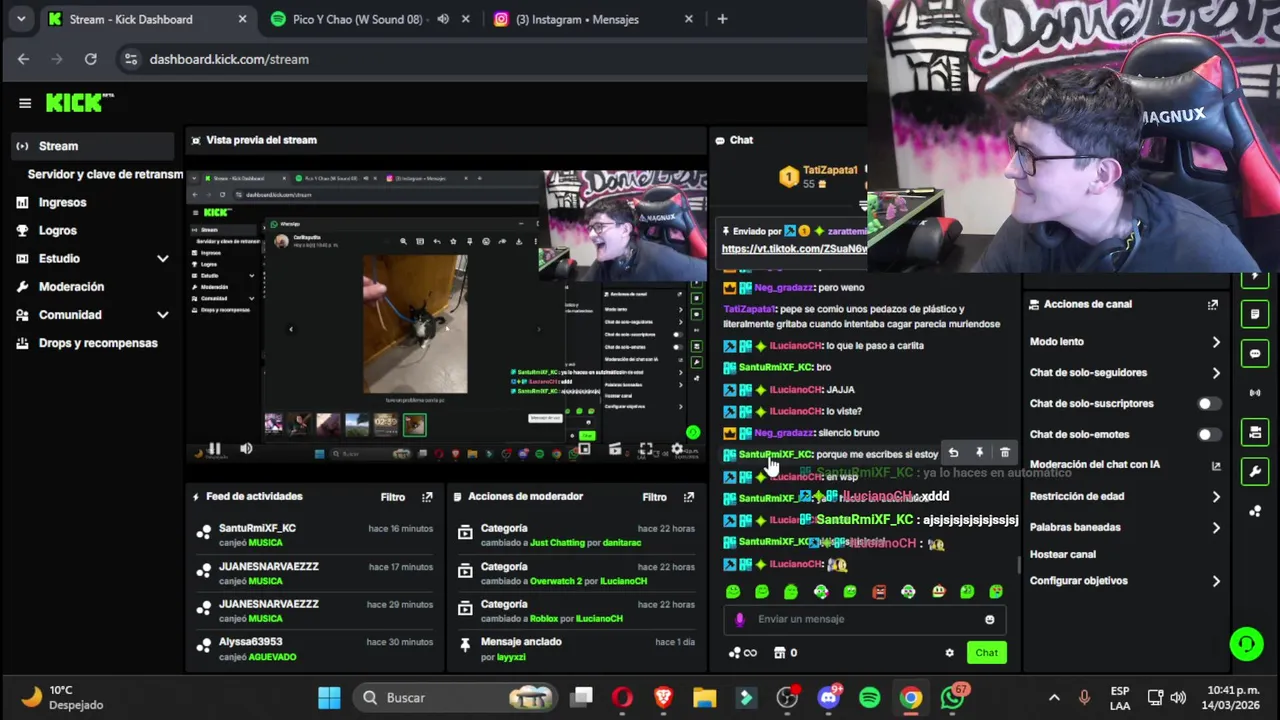Image resolution: width=1280 pixels, height=720 pixels.
Task: Click Mensaje anclado moderator entry
Action: pos(576,649)
